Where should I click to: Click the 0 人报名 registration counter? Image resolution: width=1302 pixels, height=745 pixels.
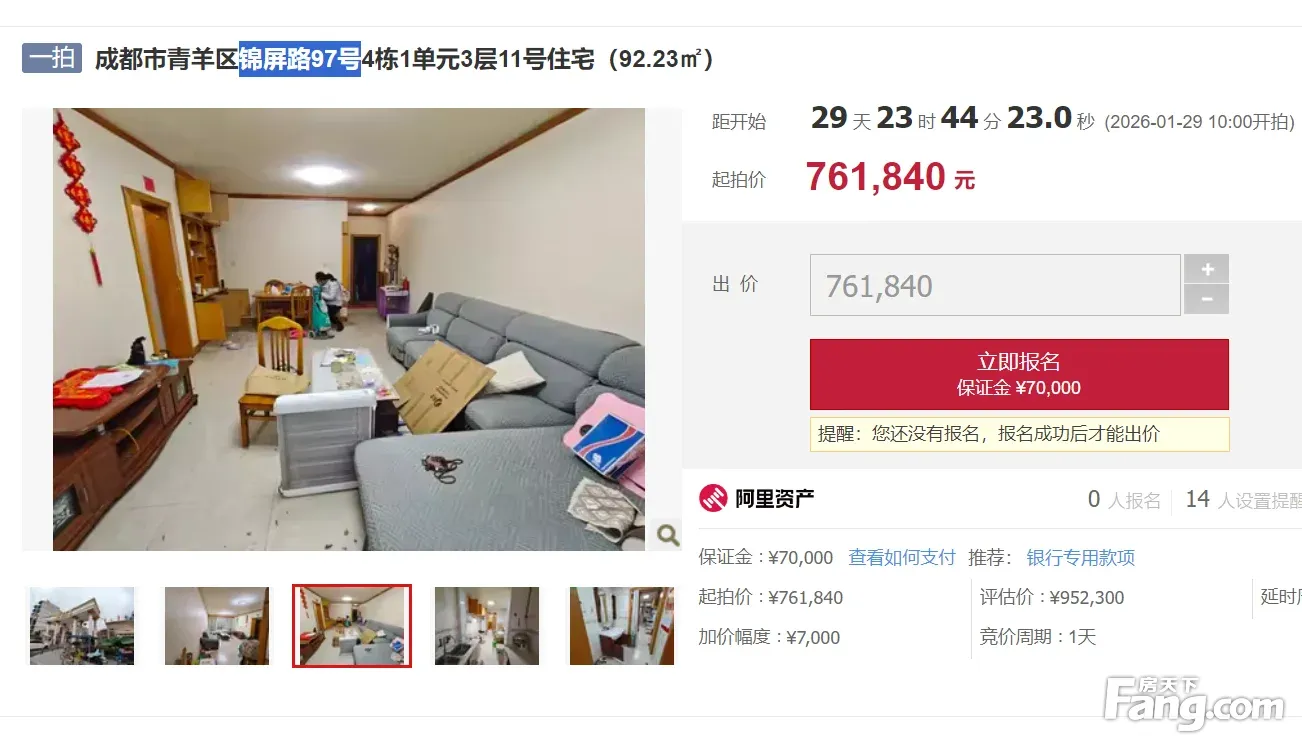pyautogui.click(x=1125, y=499)
